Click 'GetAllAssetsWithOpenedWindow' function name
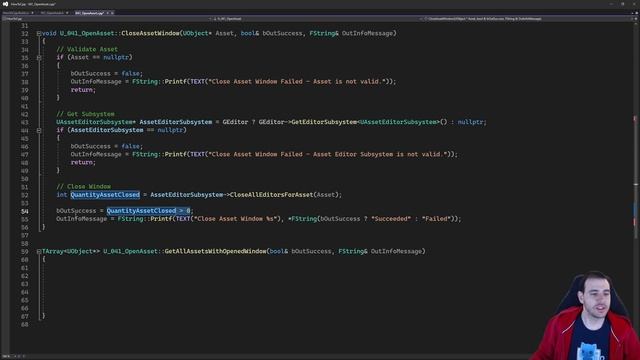640x360 pixels. (x=216, y=251)
